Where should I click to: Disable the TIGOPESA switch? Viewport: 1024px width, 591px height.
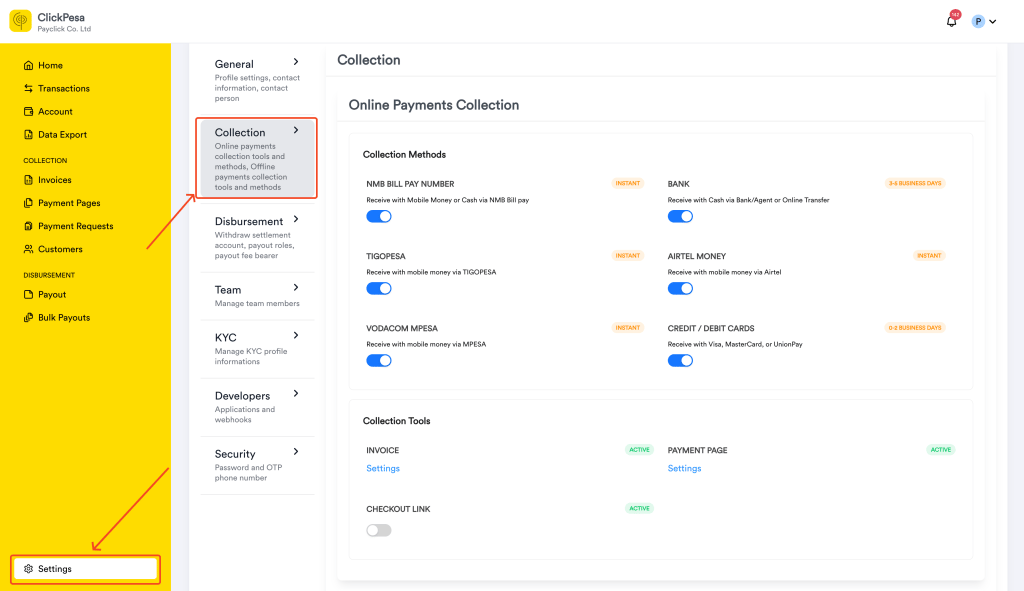tap(379, 288)
